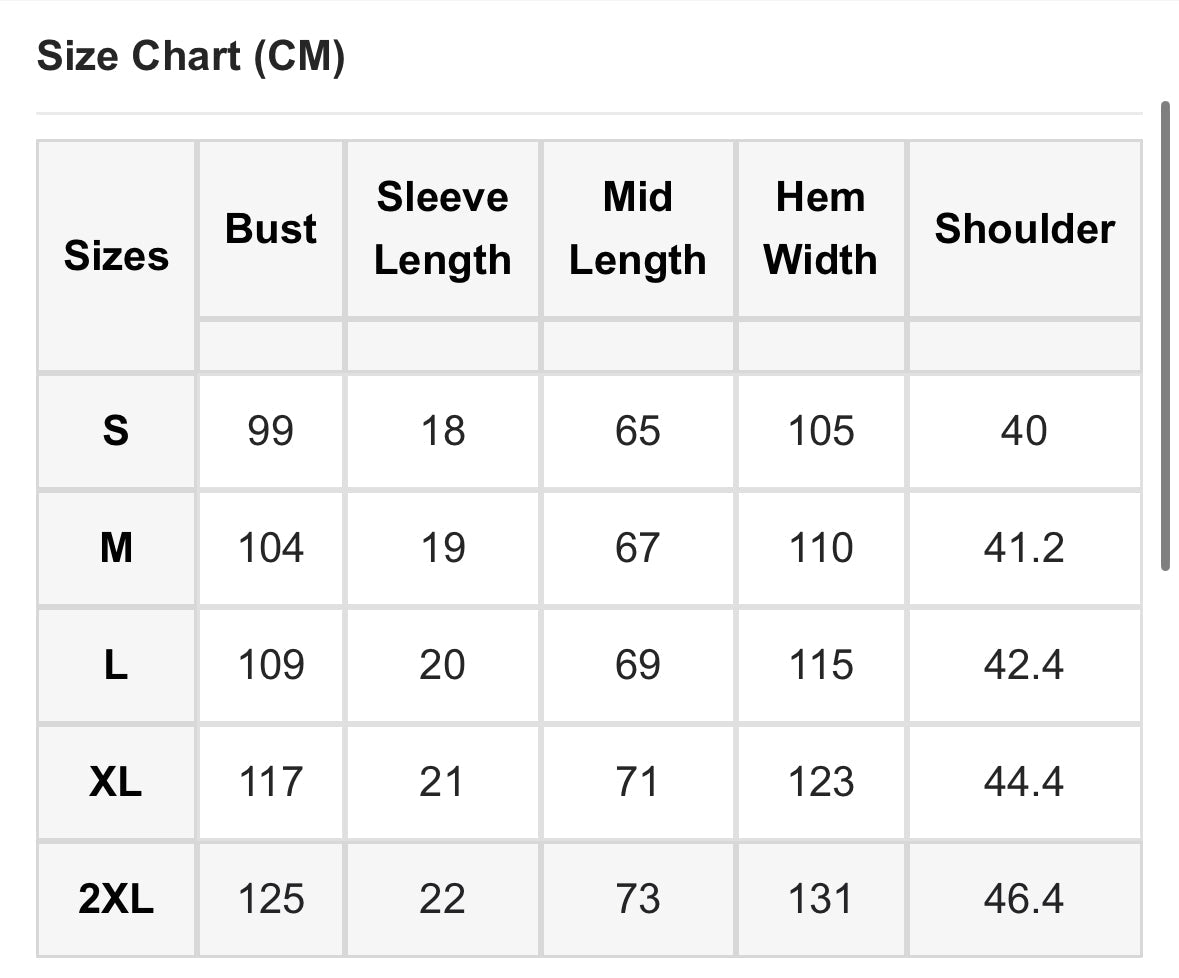Click the S size row label

point(116,431)
